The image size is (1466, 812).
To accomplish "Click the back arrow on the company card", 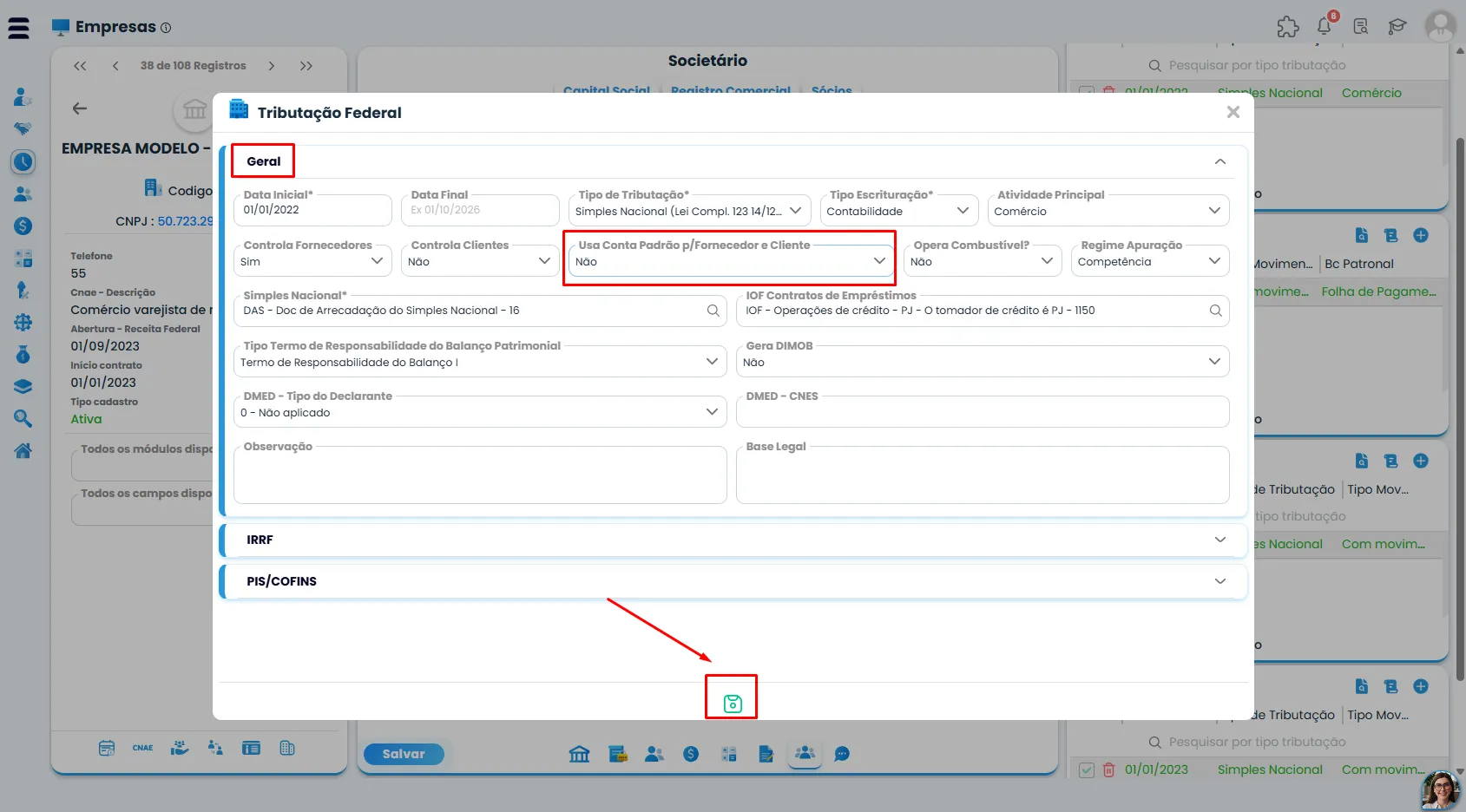I will [80, 108].
